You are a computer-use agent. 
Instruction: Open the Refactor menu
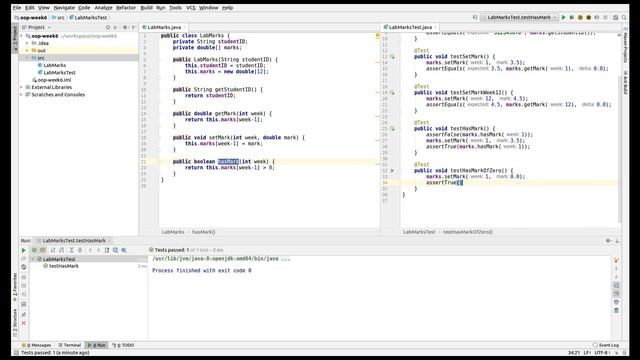[126, 8]
